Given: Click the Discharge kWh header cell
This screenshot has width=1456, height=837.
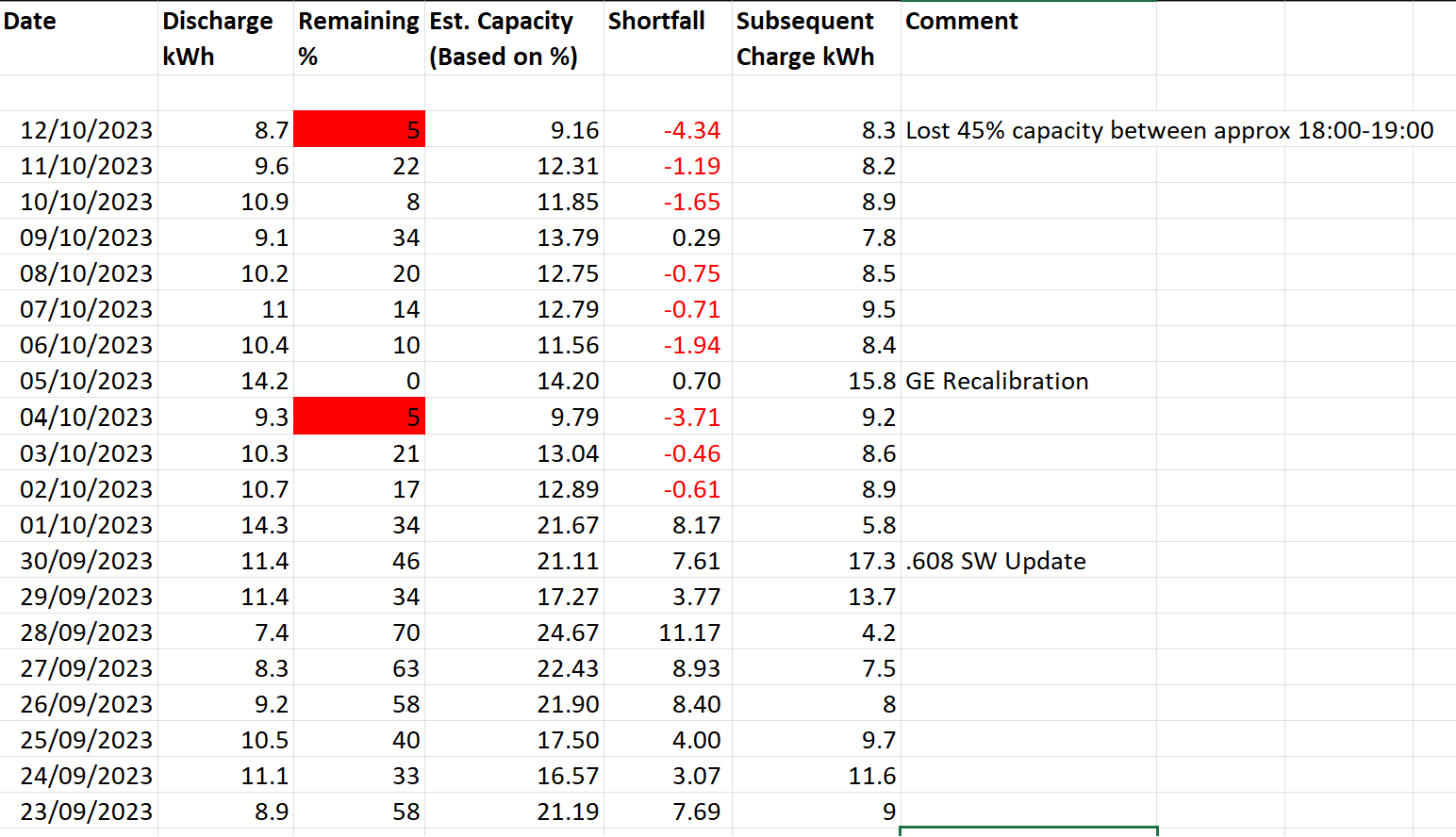Looking at the screenshot, I should click(225, 39).
